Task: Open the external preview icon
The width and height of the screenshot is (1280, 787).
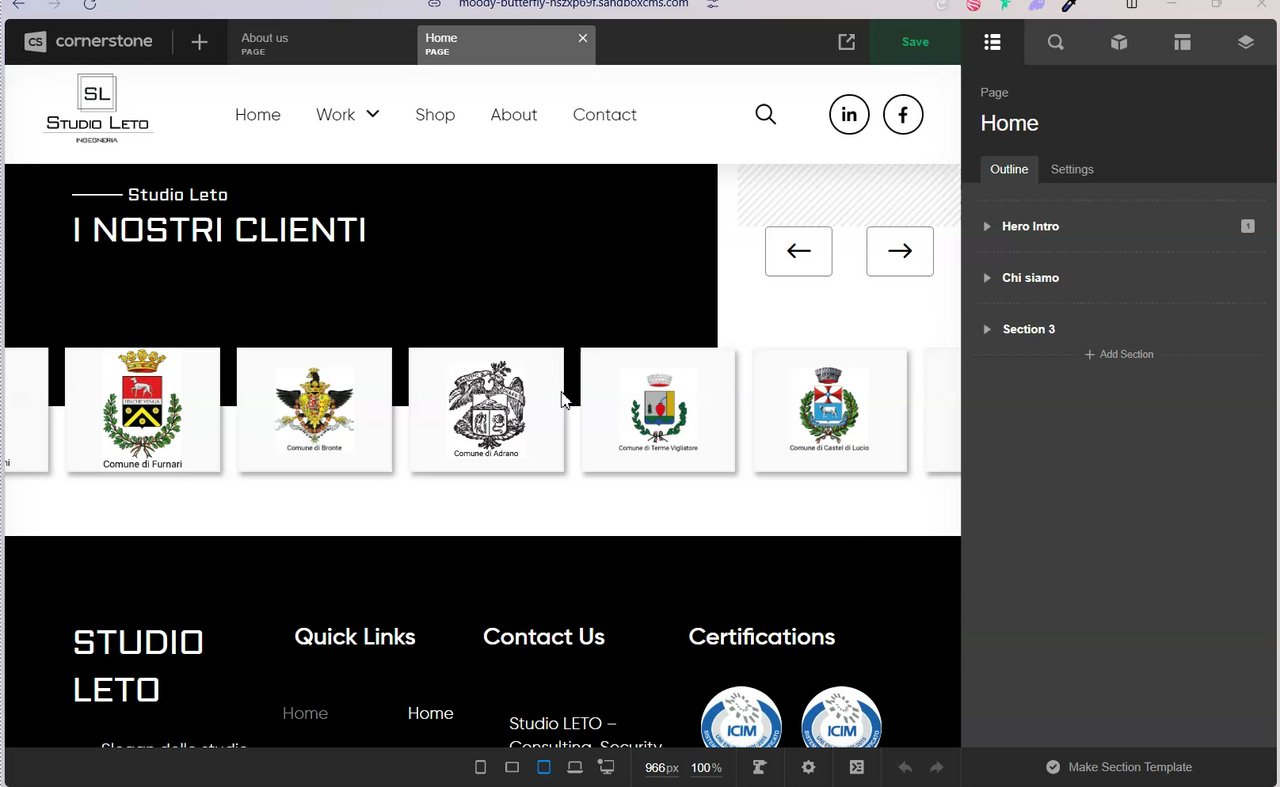Action: [x=846, y=42]
